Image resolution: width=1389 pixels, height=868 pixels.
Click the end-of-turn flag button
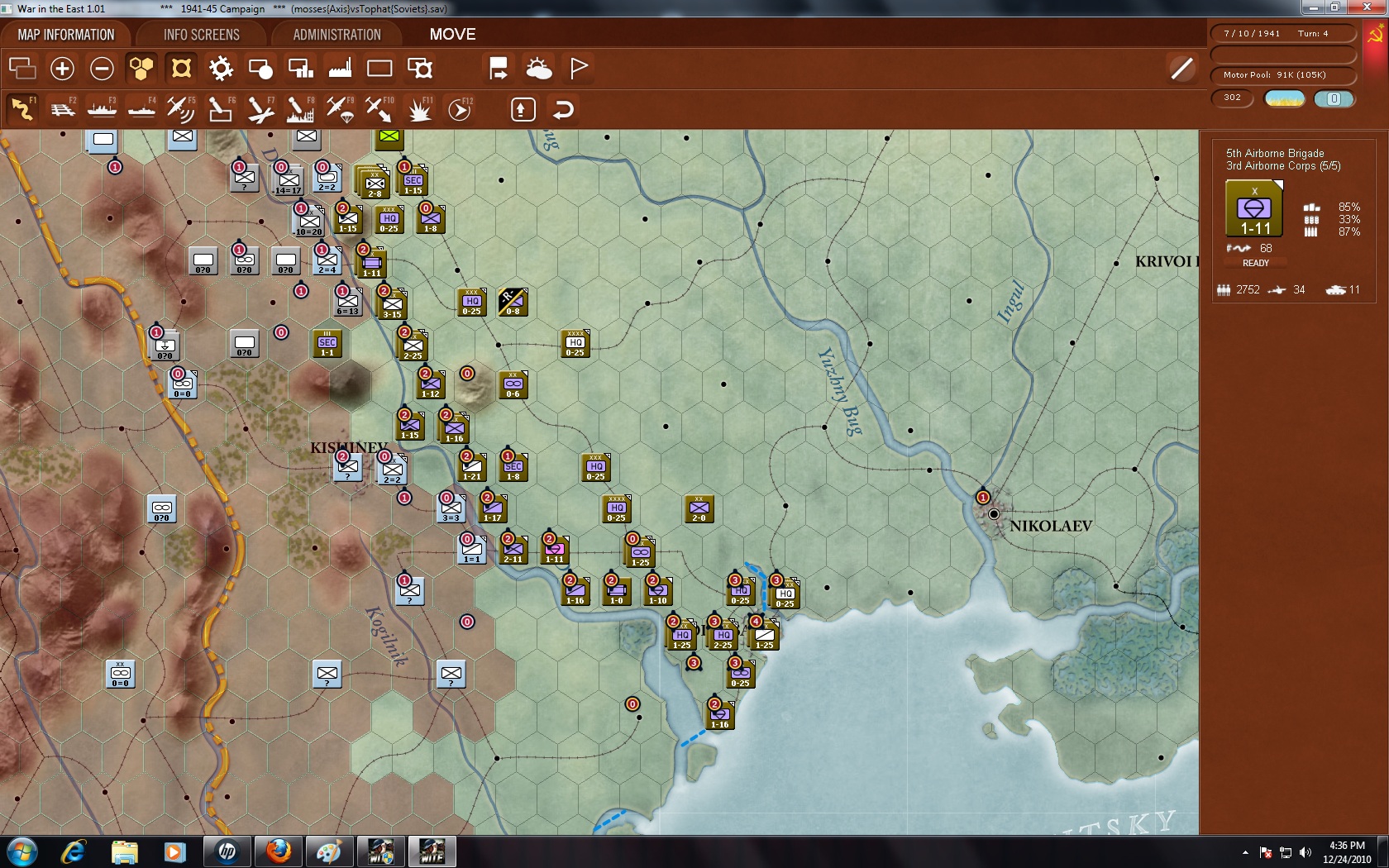[578, 68]
